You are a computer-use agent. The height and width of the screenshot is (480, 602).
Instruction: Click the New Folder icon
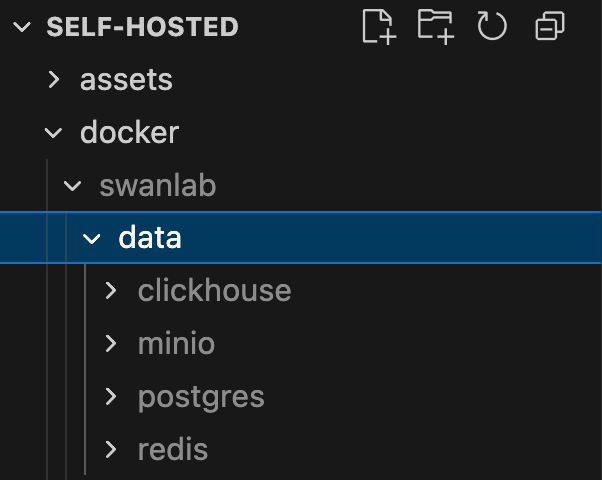pyautogui.click(x=435, y=27)
